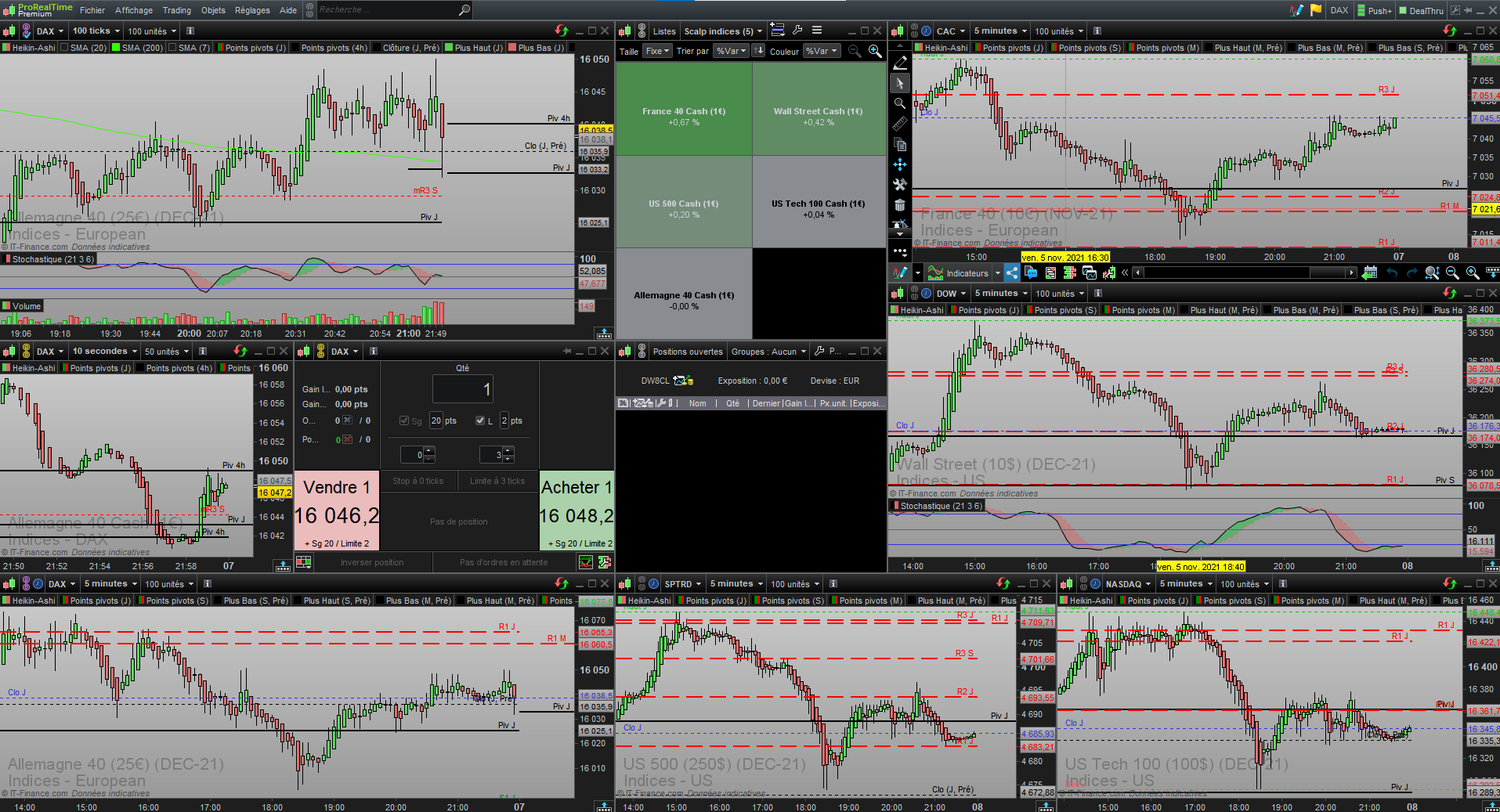Open the NASDAQ instrument dropdown
Screen dimensions: 1500x812
(x=1129, y=584)
